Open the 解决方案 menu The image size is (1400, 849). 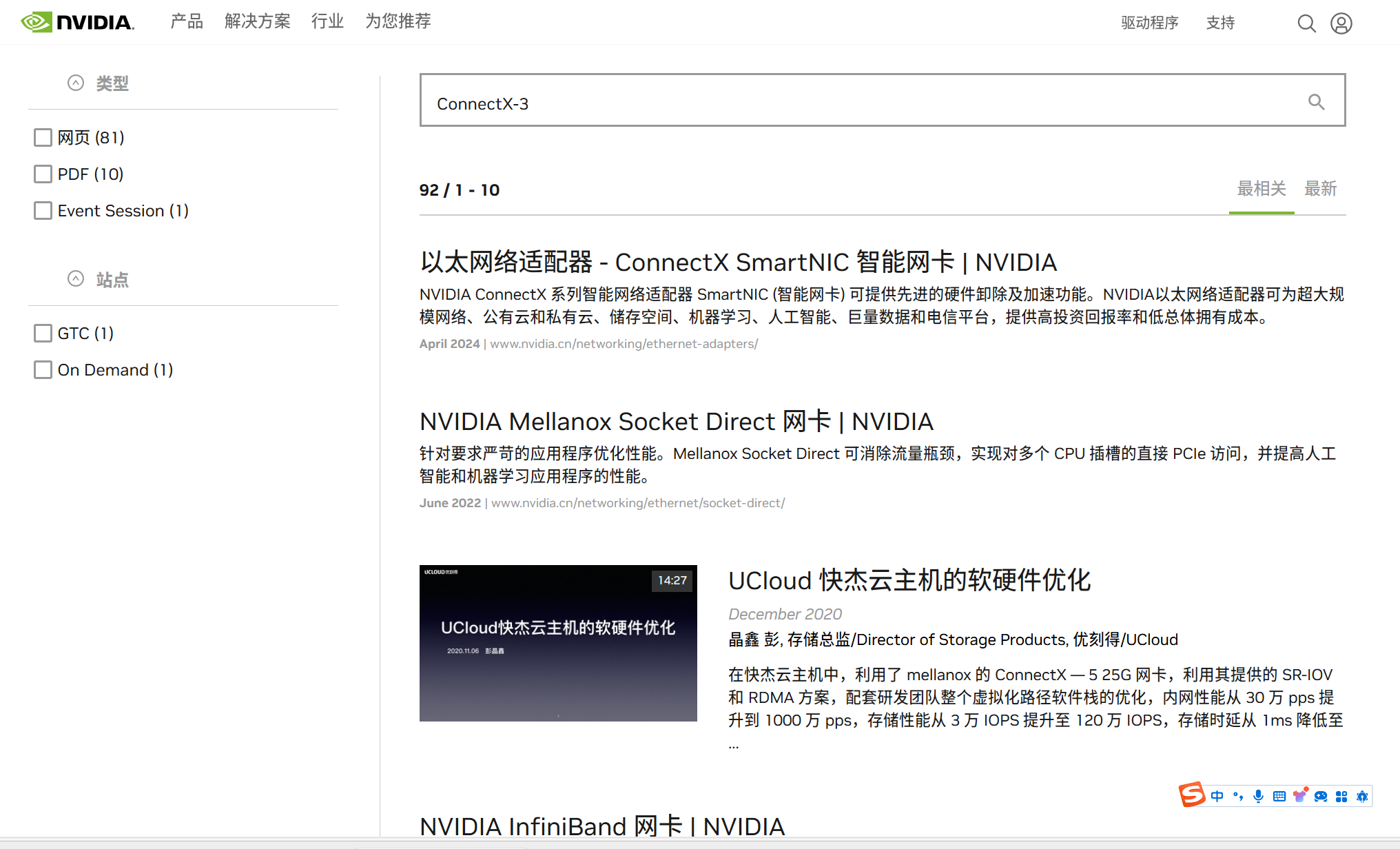pos(257,21)
